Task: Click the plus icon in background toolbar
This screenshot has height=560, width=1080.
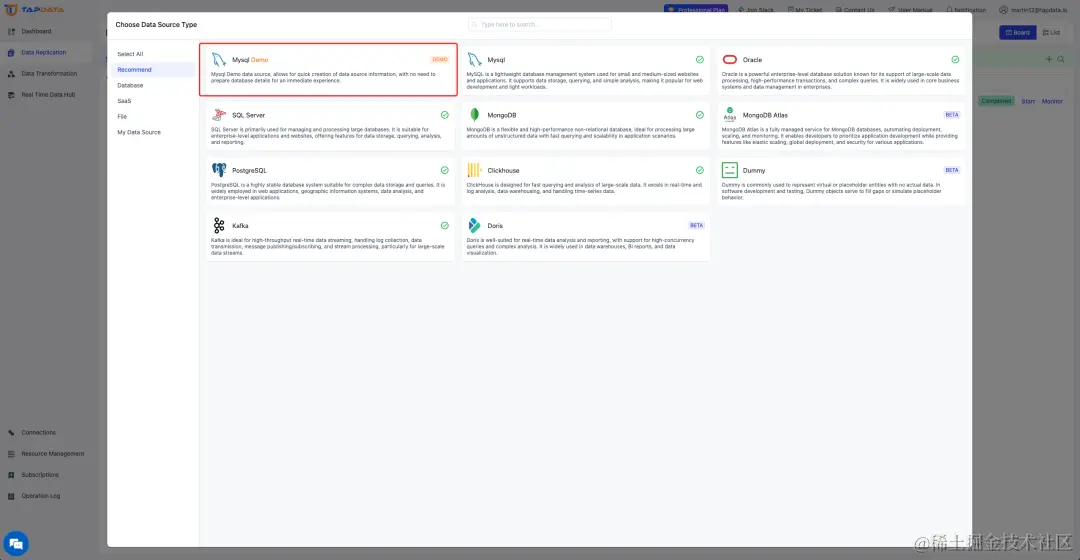Action: click(x=1049, y=59)
